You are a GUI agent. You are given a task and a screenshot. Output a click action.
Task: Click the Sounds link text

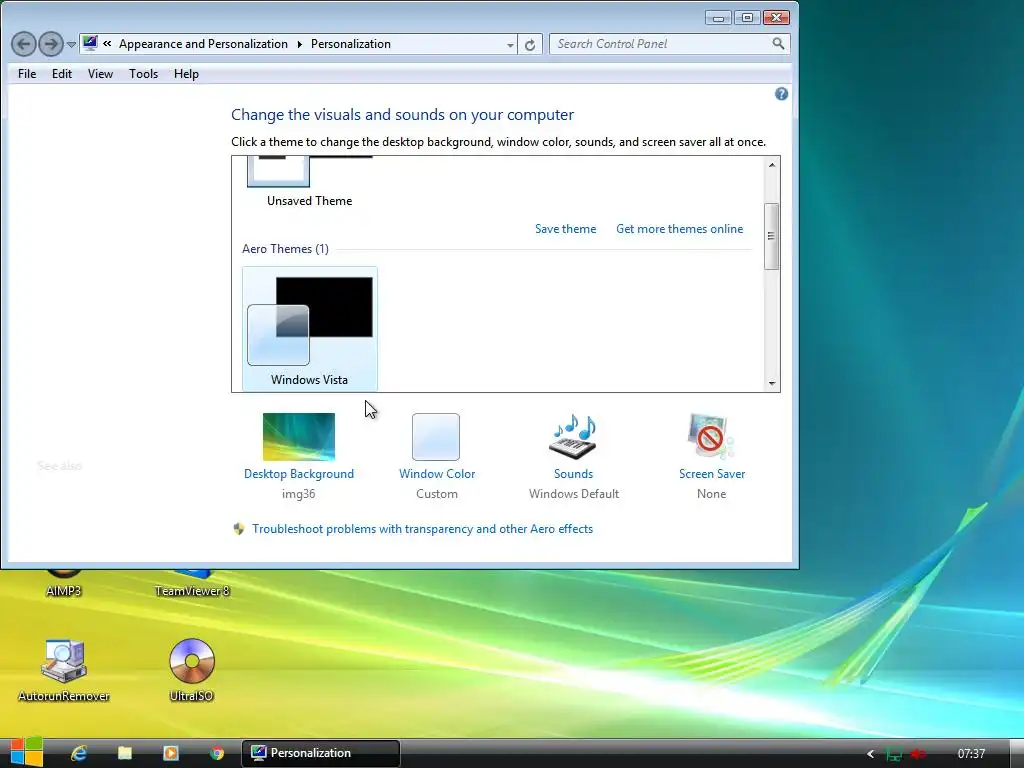click(573, 474)
